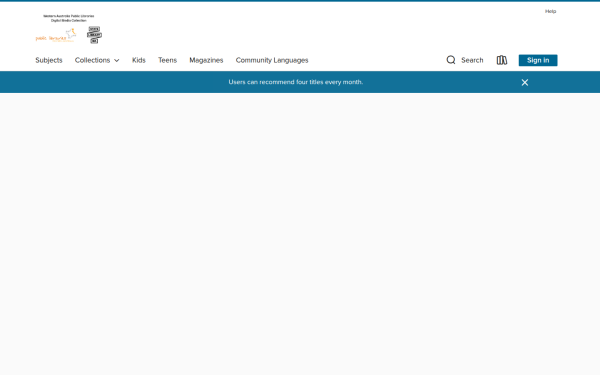Click the State Library WA logo
This screenshot has height=375, width=600.
coord(94,35)
